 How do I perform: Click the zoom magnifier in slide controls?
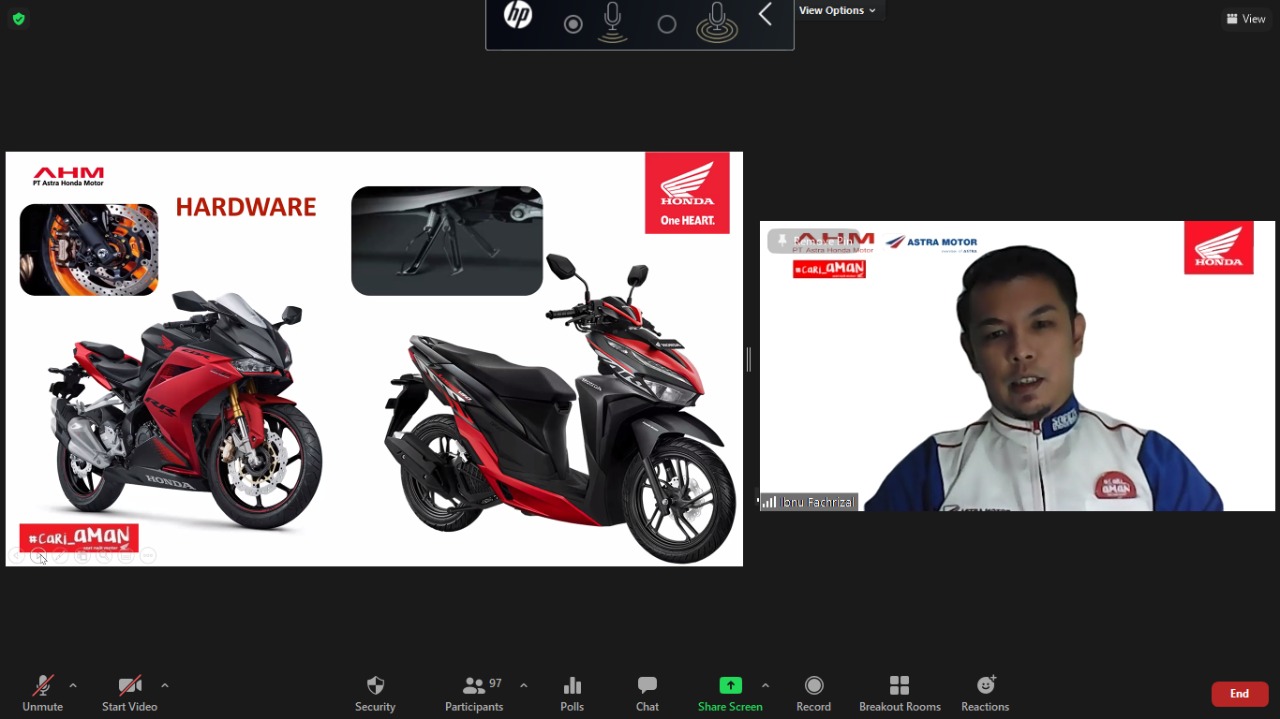click(105, 555)
